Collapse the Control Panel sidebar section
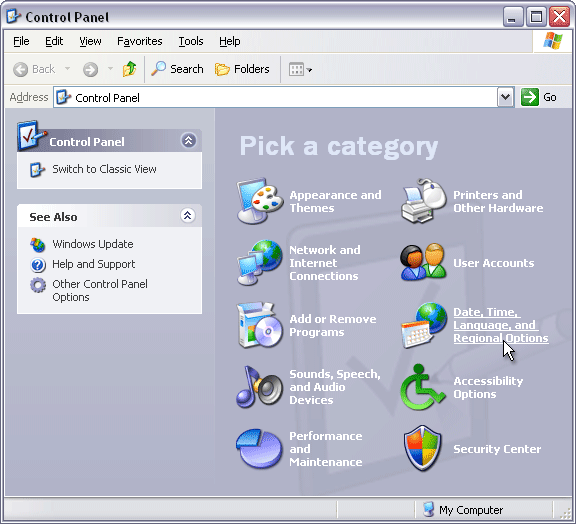The height and width of the screenshot is (524, 576). point(188,140)
